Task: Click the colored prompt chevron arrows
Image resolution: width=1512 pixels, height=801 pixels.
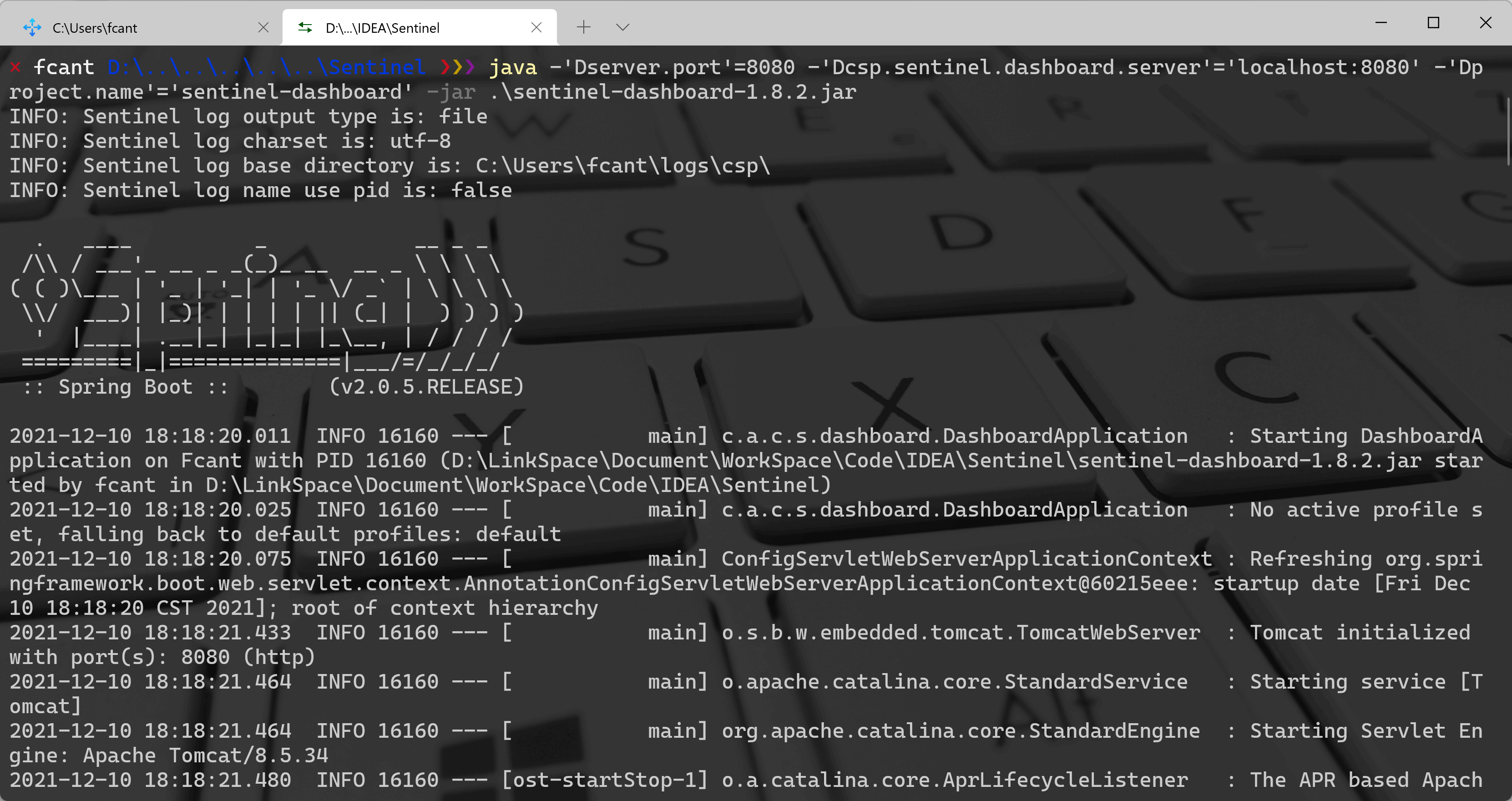Action: coord(457,67)
